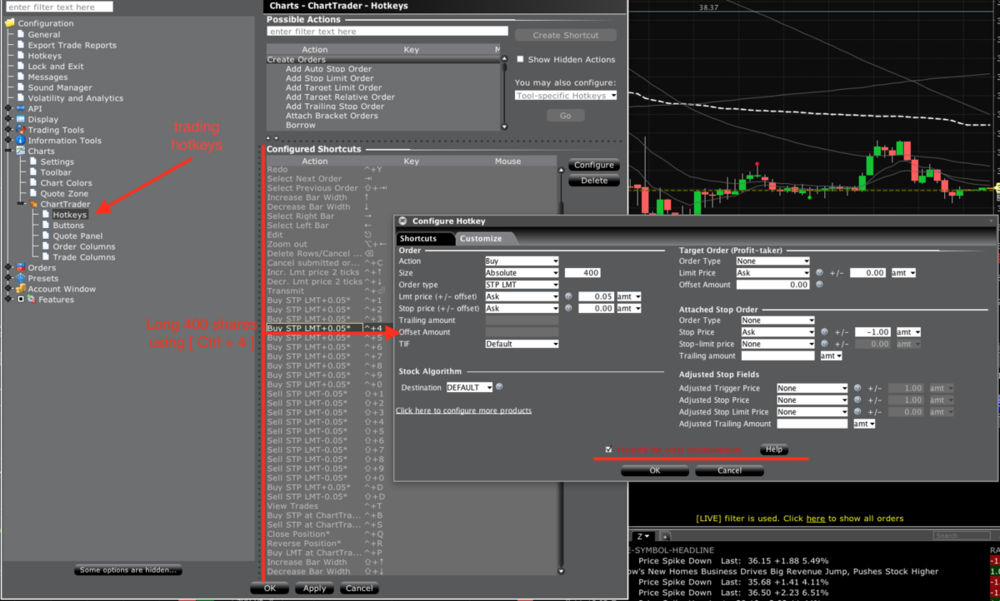Viewport: 1000px width, 601px height.
Task: Click the ChartTrader node icon
Action: pyautogui.click(x=34, y=204)
